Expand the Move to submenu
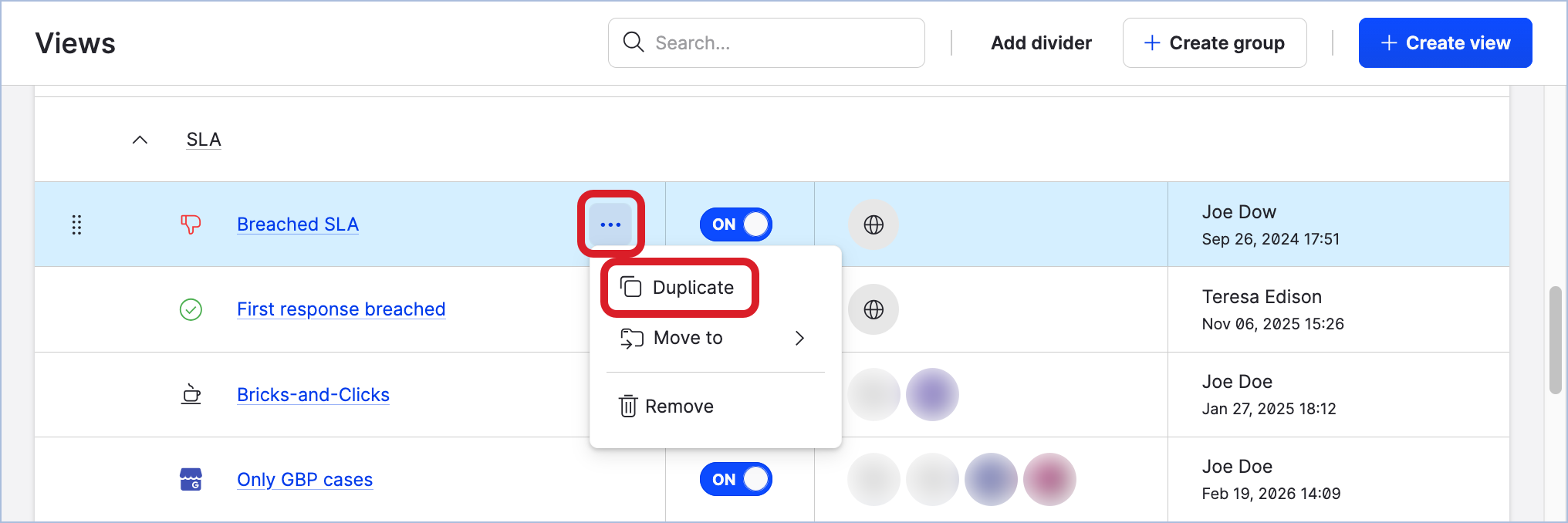 coord(799,338)
